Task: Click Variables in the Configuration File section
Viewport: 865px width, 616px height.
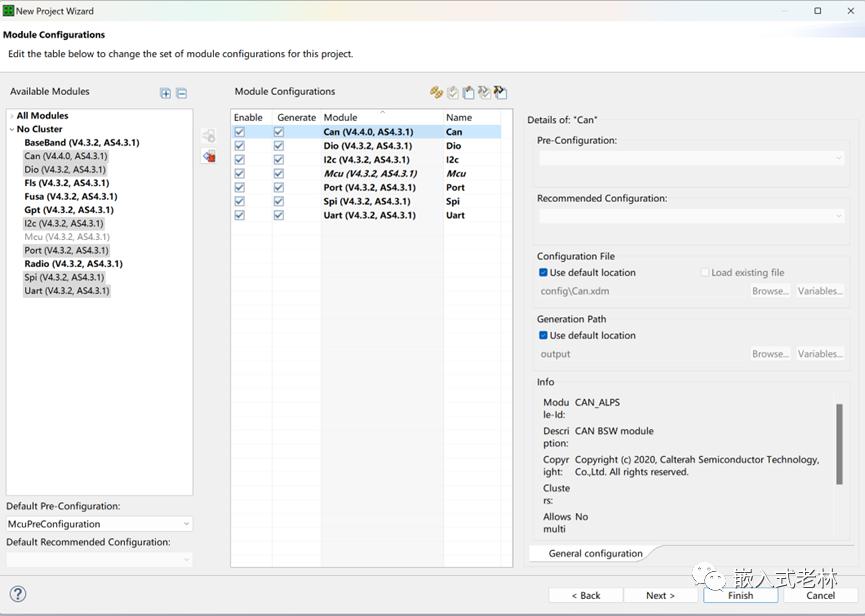Action: [820, 291]
